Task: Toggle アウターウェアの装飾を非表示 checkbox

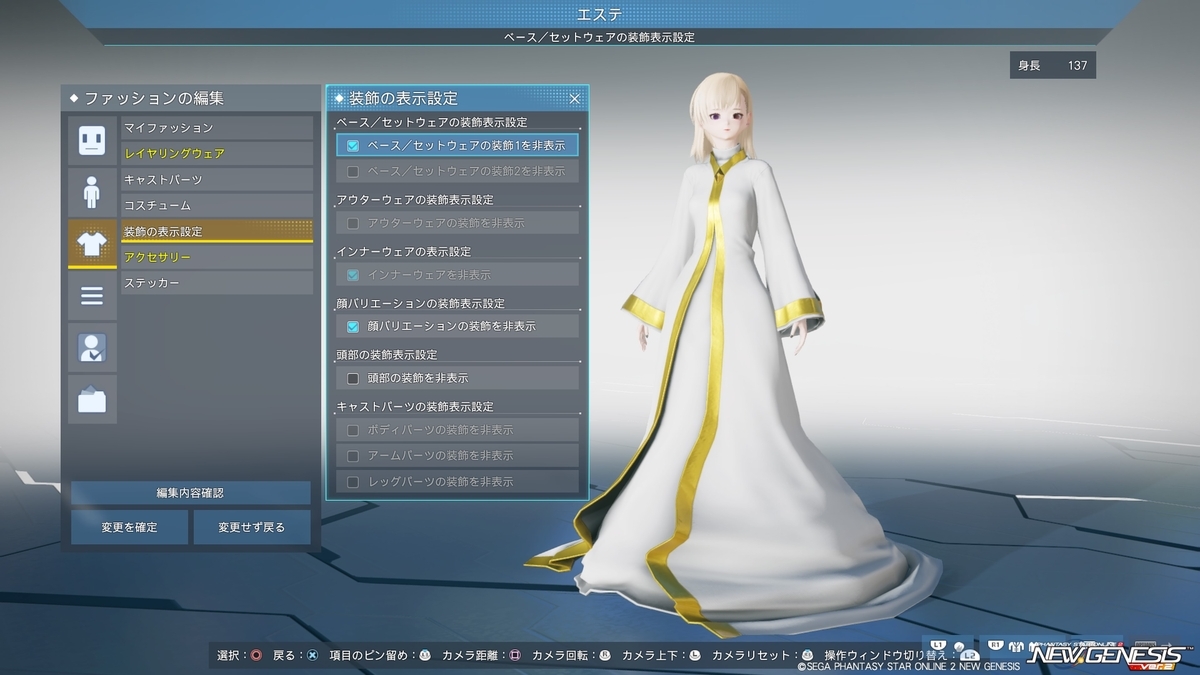Action: (352, 223)
